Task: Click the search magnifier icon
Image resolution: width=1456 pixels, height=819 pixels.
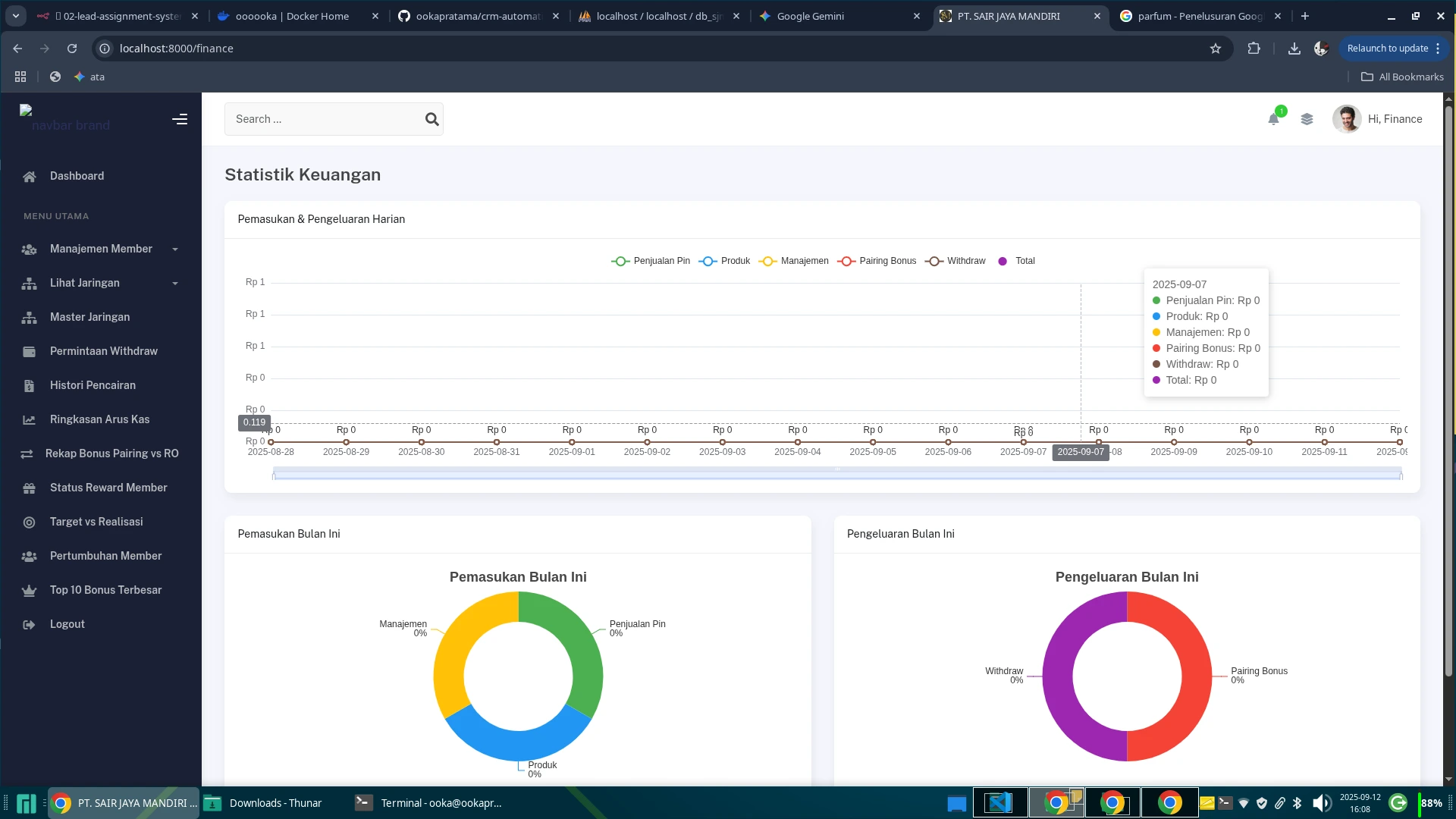Action: coord(431,119)
